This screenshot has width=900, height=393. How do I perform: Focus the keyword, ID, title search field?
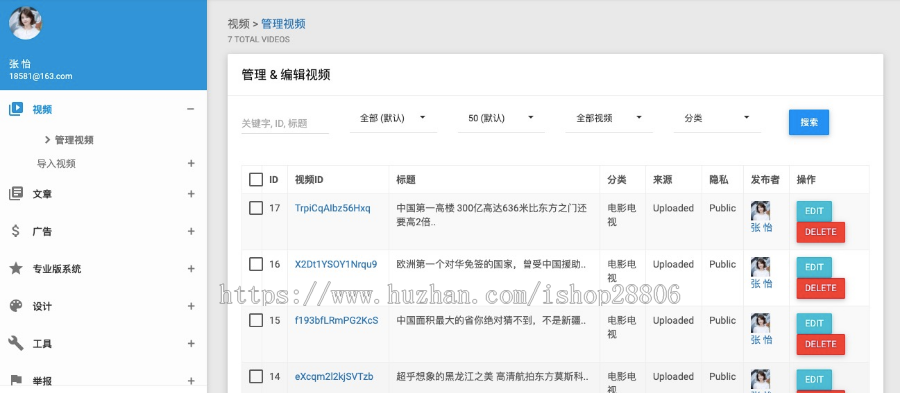tap(285, 123)
